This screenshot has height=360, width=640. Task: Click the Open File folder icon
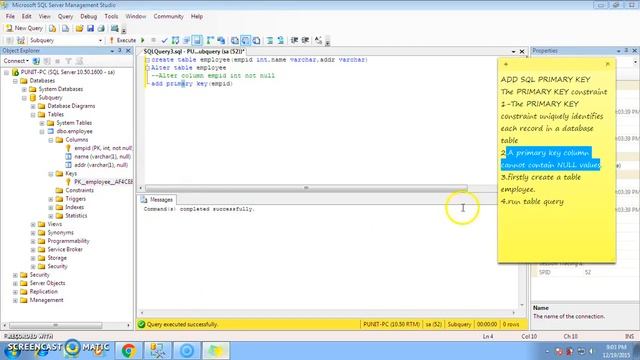[x=79, y=28]
